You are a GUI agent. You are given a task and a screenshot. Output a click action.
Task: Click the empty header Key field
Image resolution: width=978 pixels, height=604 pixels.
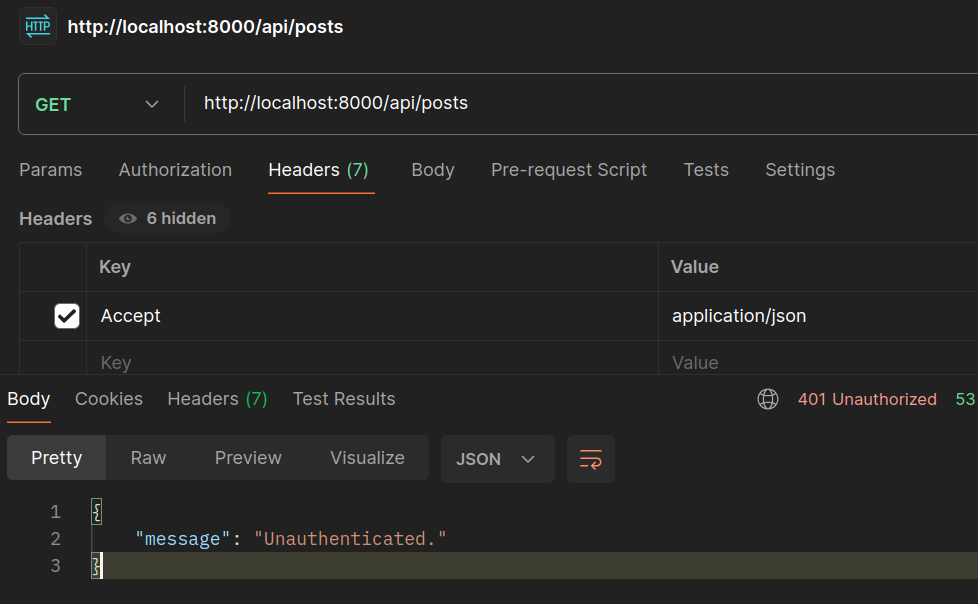click(x=370, y=362)
